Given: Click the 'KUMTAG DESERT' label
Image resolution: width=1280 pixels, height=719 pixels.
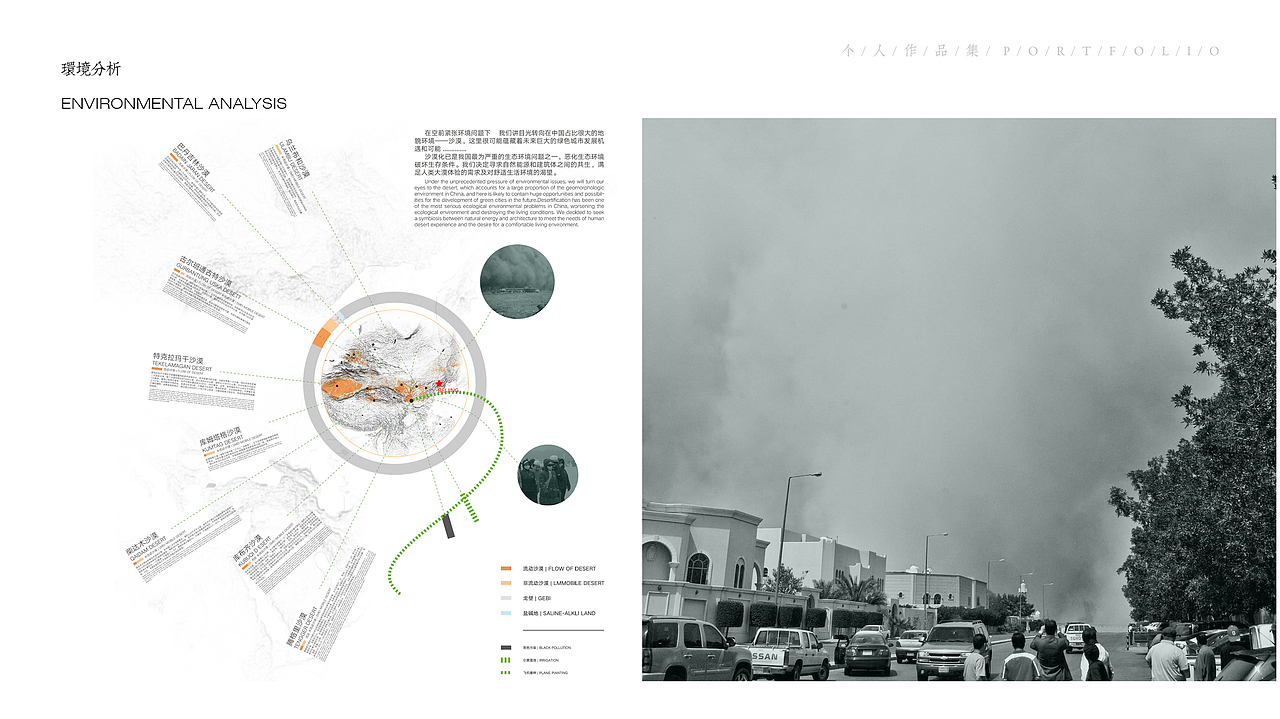Looking at the screenshot, I should [x=223, y=443].
